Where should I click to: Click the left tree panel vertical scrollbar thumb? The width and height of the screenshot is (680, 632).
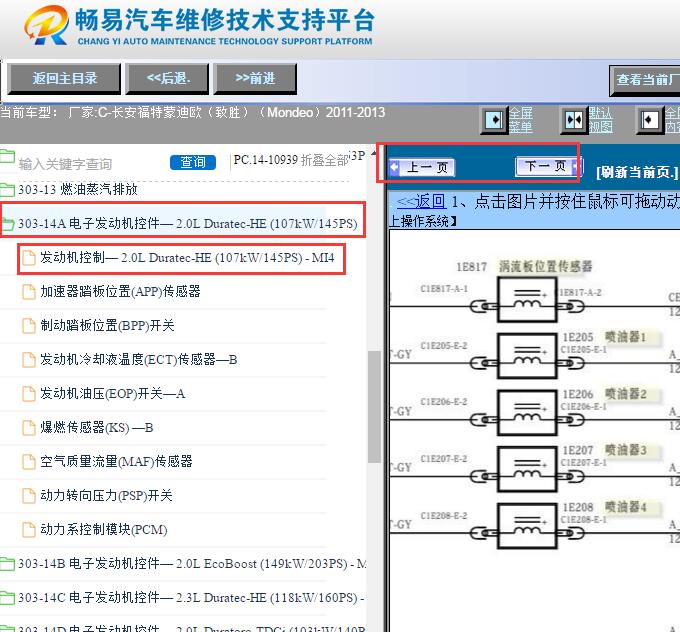tap(373, 407)
